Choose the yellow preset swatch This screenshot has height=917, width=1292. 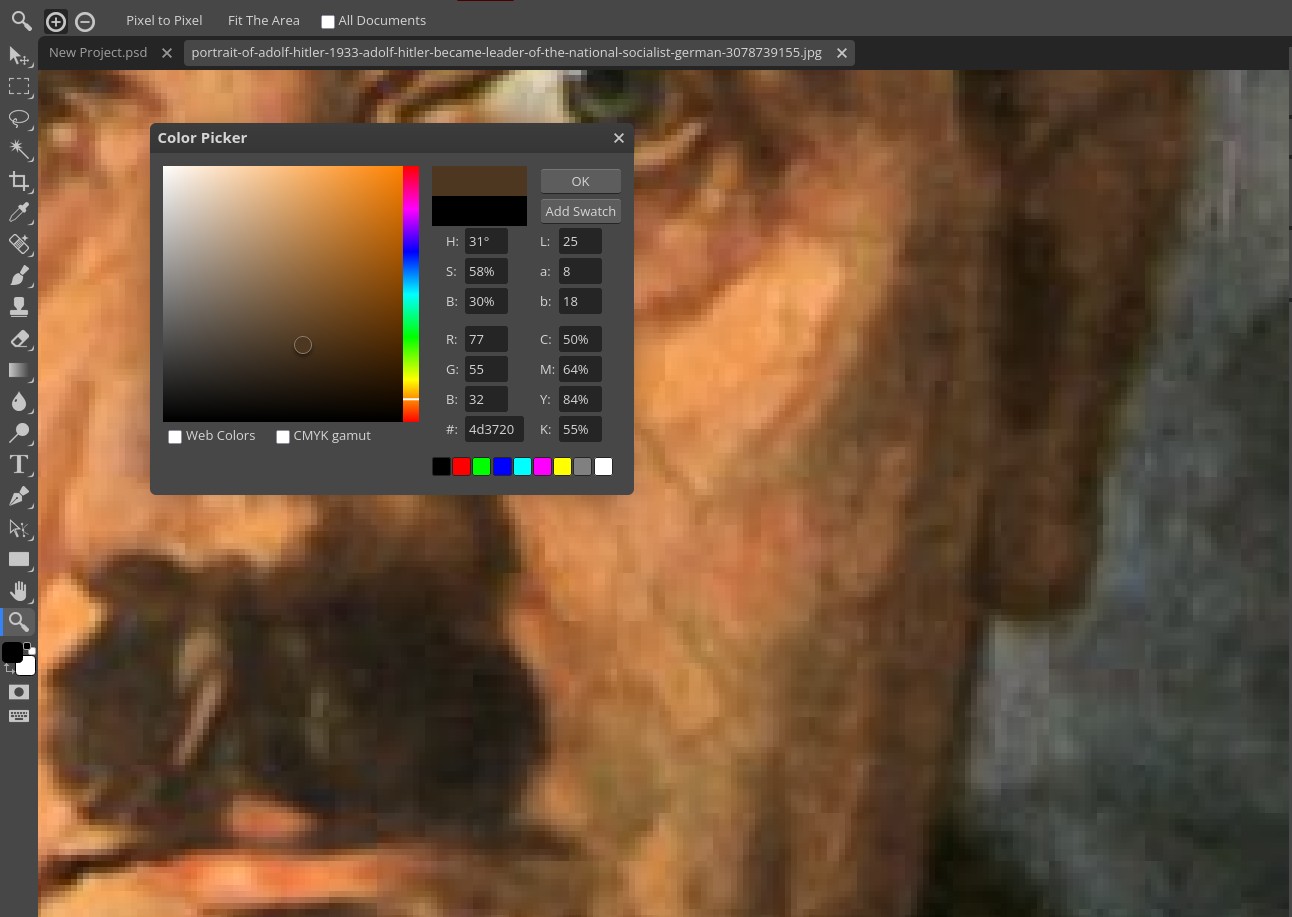pos(563,466)
